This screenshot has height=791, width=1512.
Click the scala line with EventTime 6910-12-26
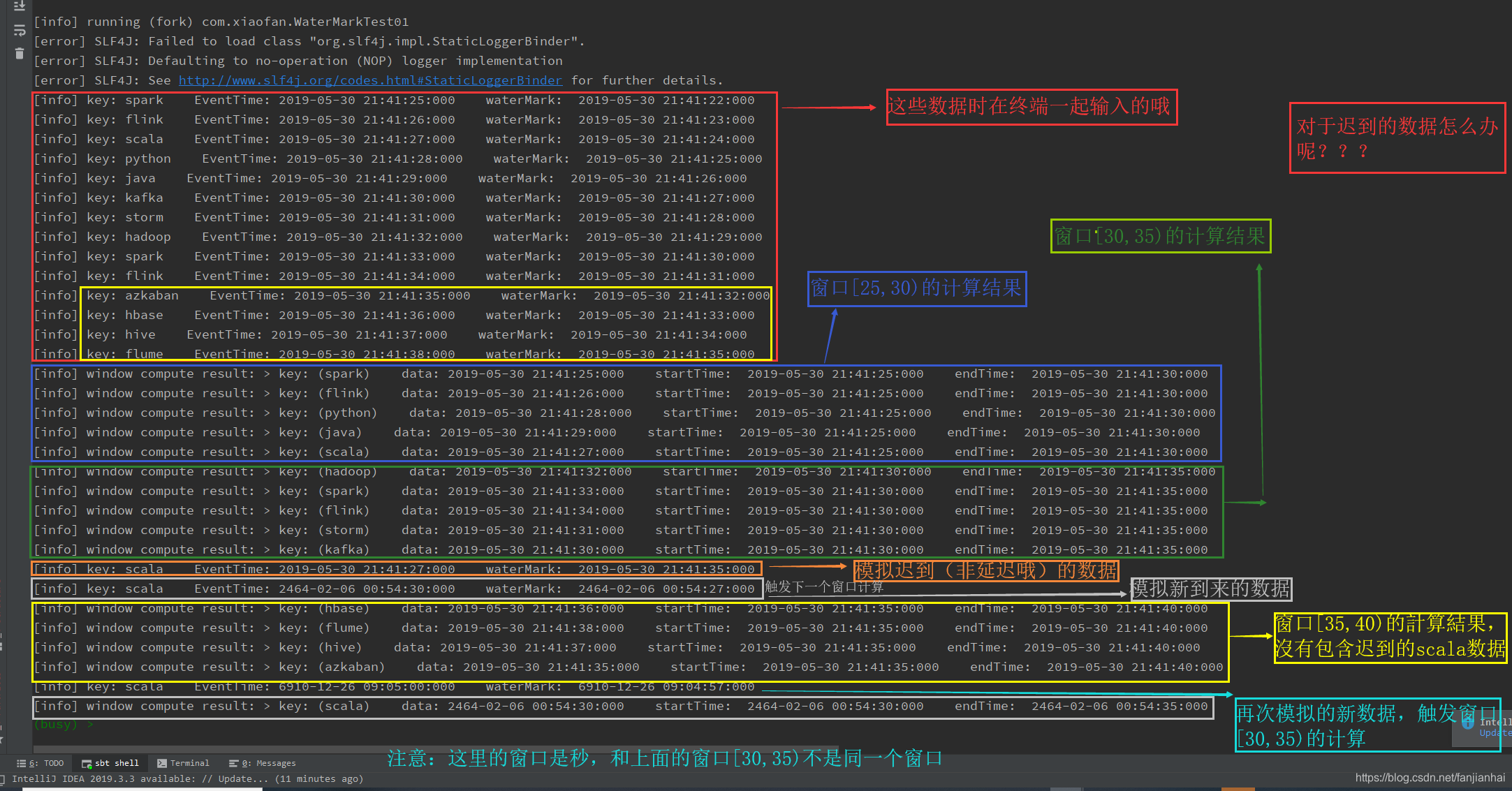[395, 686]
